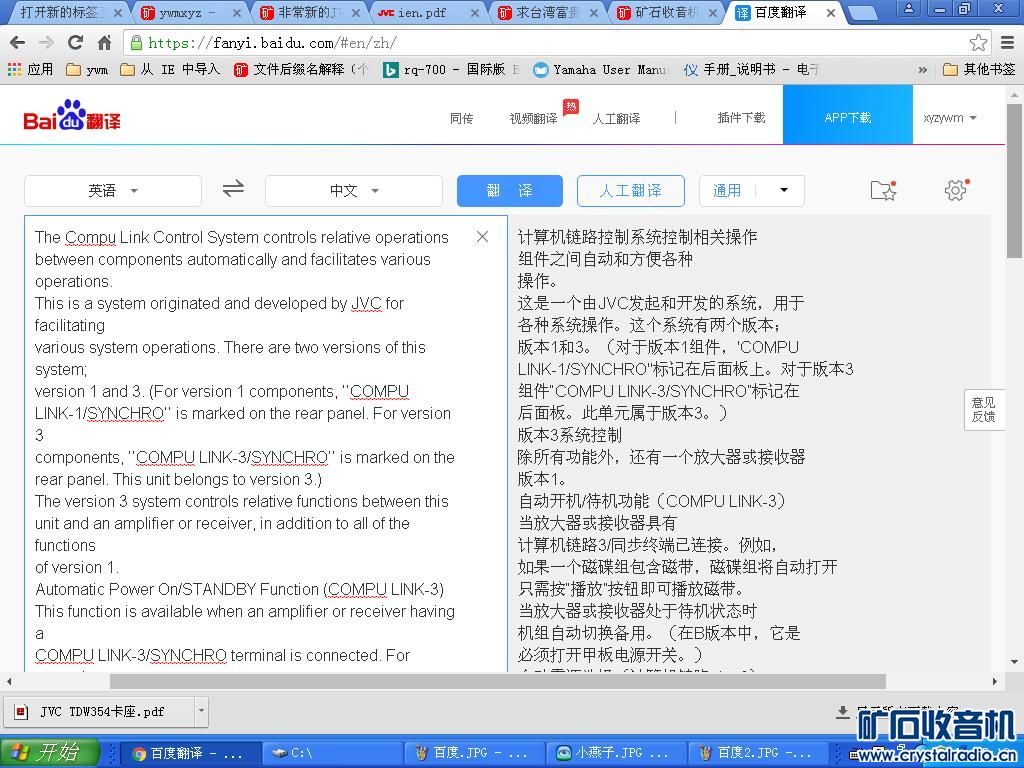Click the Baidu Translate logo

tap(72, 116)
